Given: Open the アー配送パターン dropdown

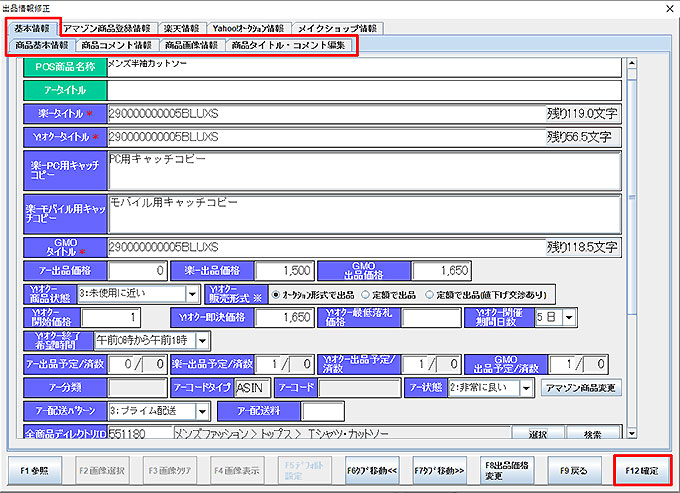Looking at the screenshot, I should (201, 411).
